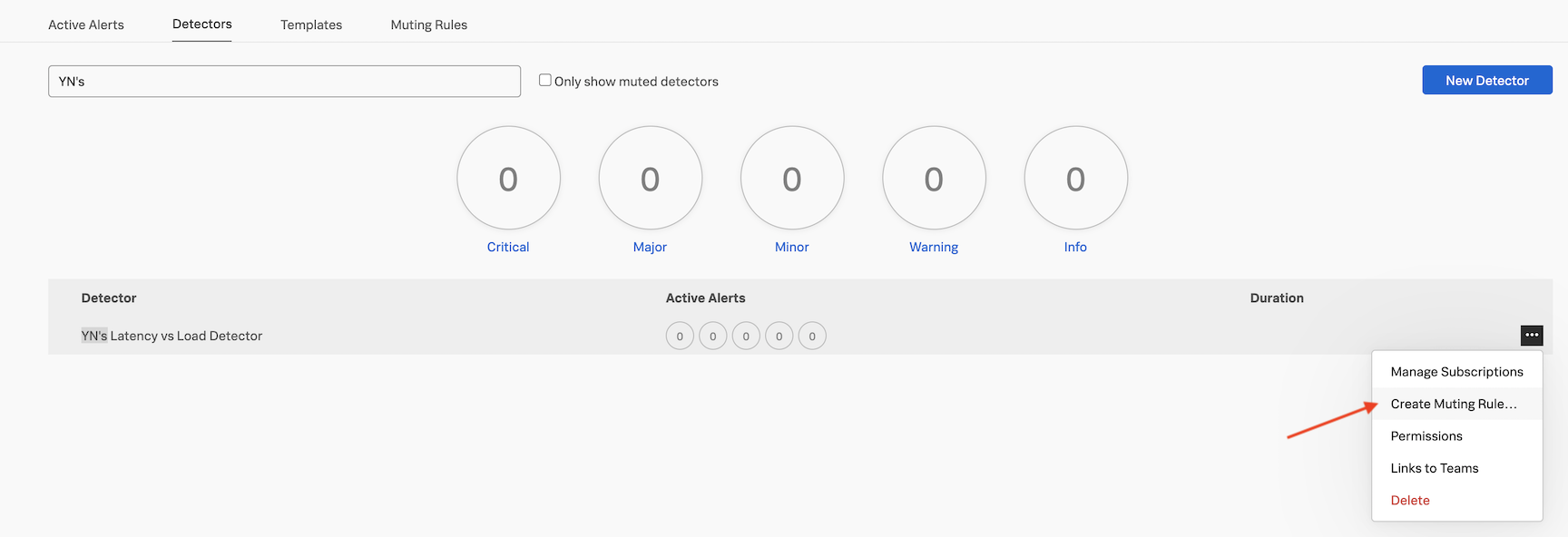Enable Only show muted detectors checkbox
Screen dimensions: 1568x537
pos(545,81)
